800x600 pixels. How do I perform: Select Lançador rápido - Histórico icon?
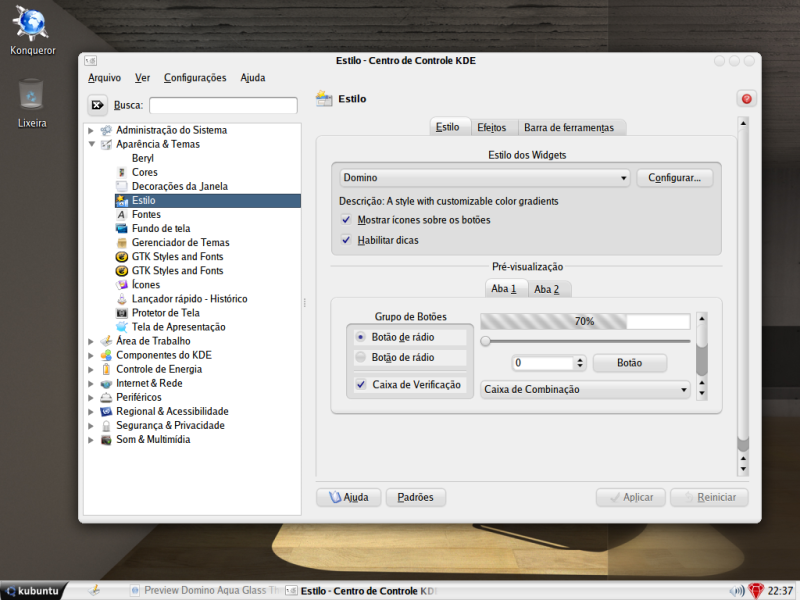(121, 299)
